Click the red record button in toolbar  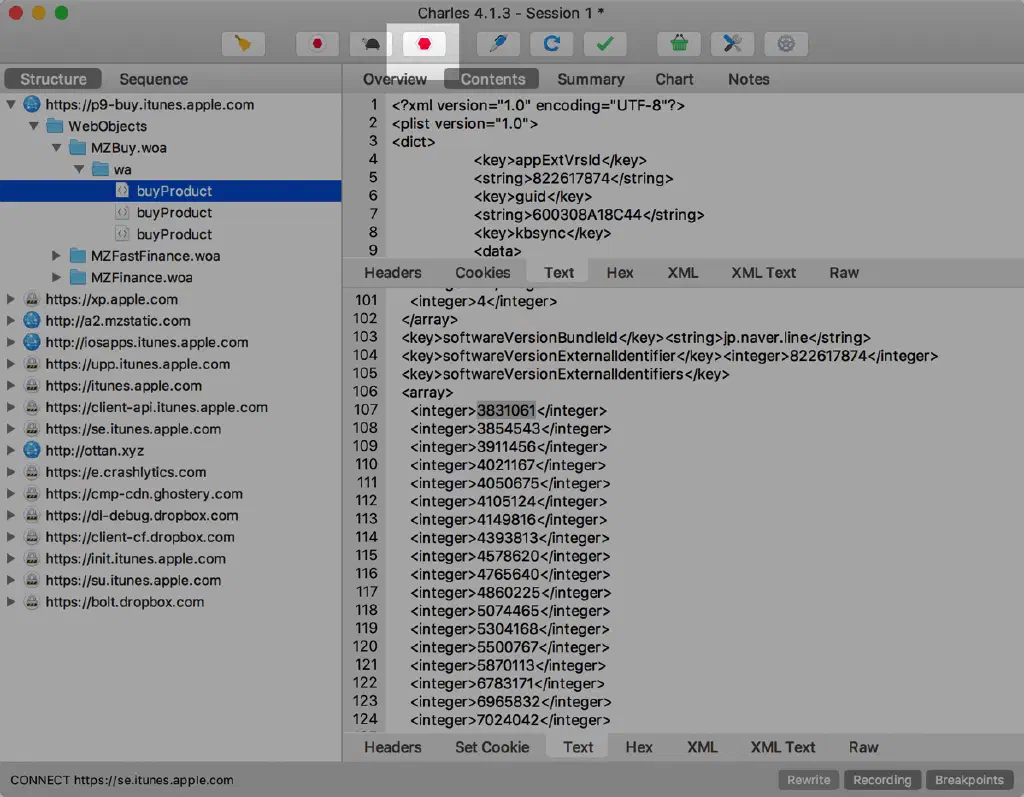pos(318,44)
